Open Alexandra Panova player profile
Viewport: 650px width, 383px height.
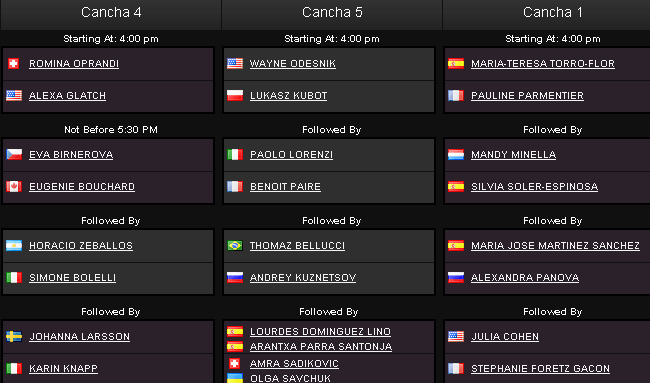(x=525, y=278)
